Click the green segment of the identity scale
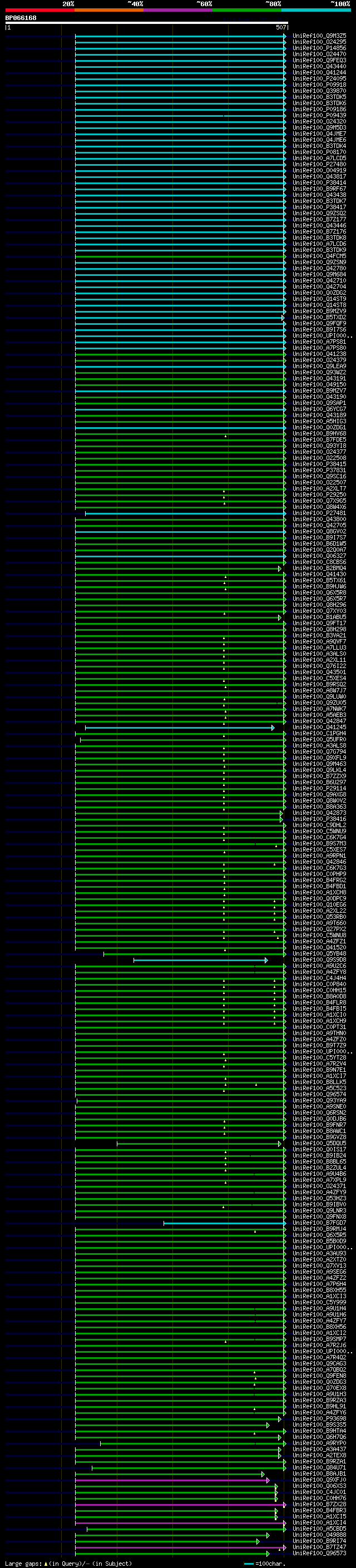The height and width of the screenshot is (1568, 356). click(x=247, y=10)
